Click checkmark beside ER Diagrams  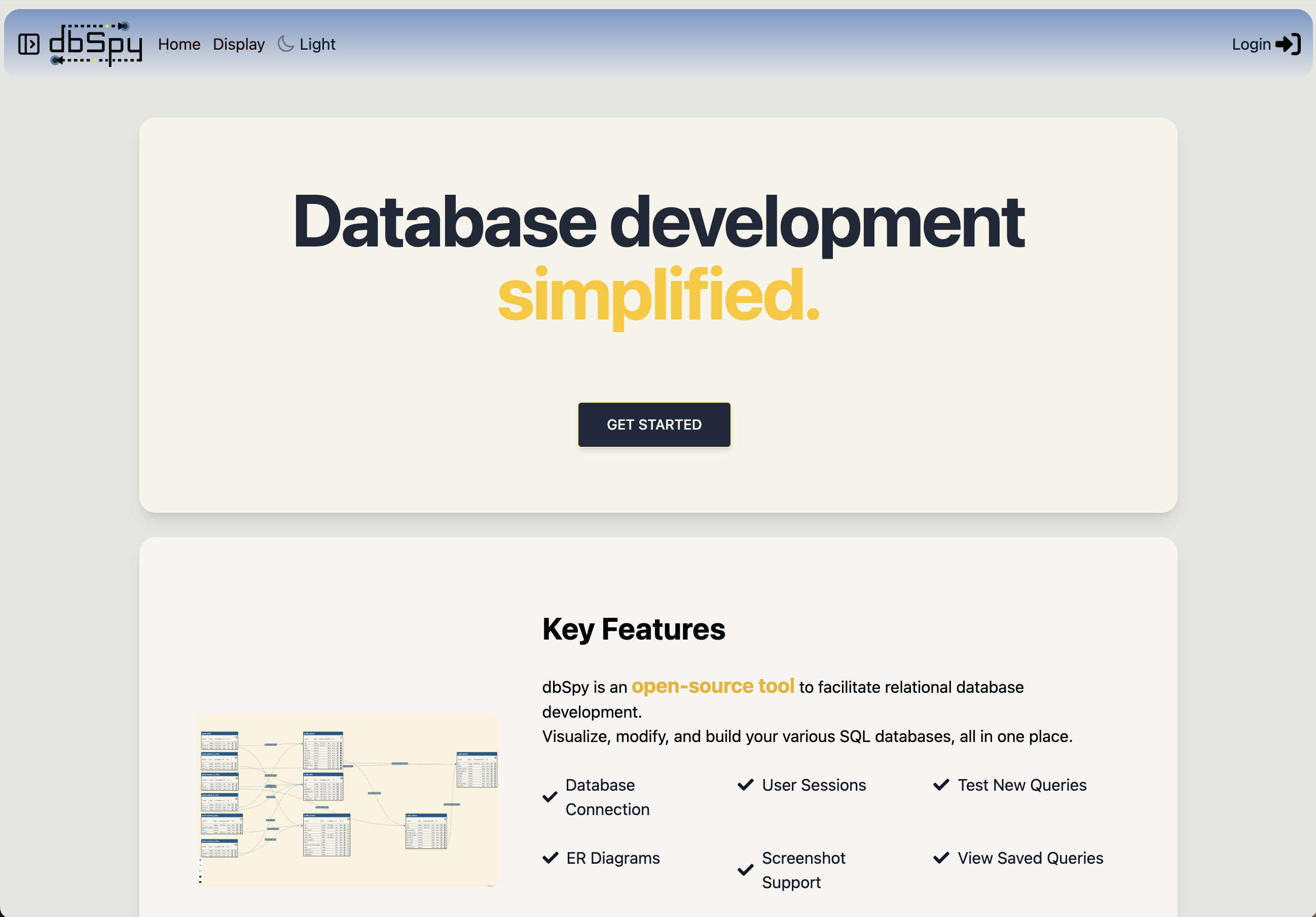550,857
